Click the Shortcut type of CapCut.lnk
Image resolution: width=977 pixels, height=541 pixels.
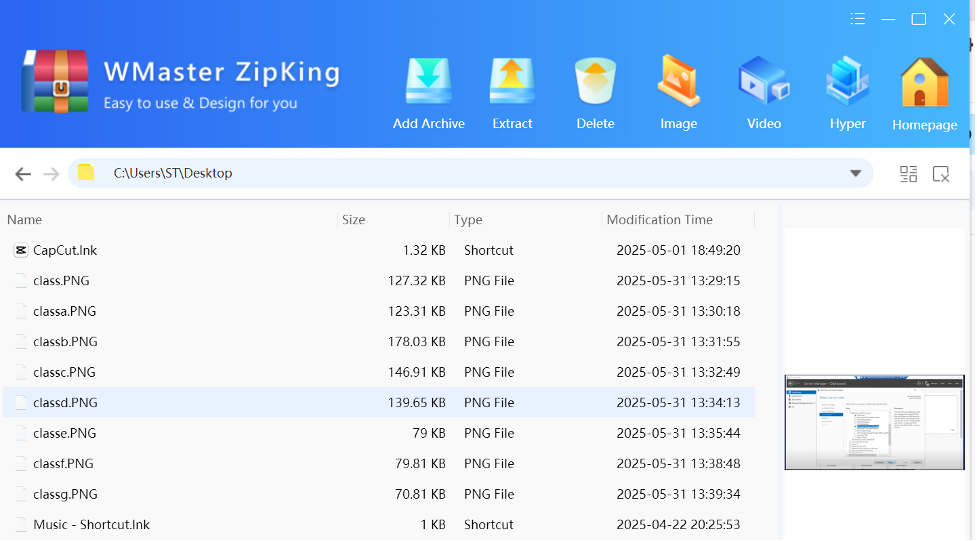tap(488, 251)
